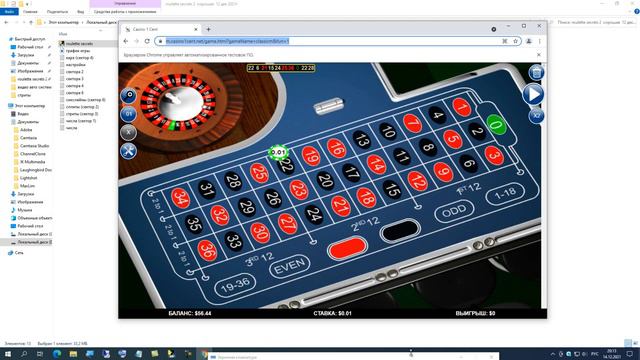Reload the page in Chrome
This screenshot has width=640, height=360.
[x=147, y=41]
